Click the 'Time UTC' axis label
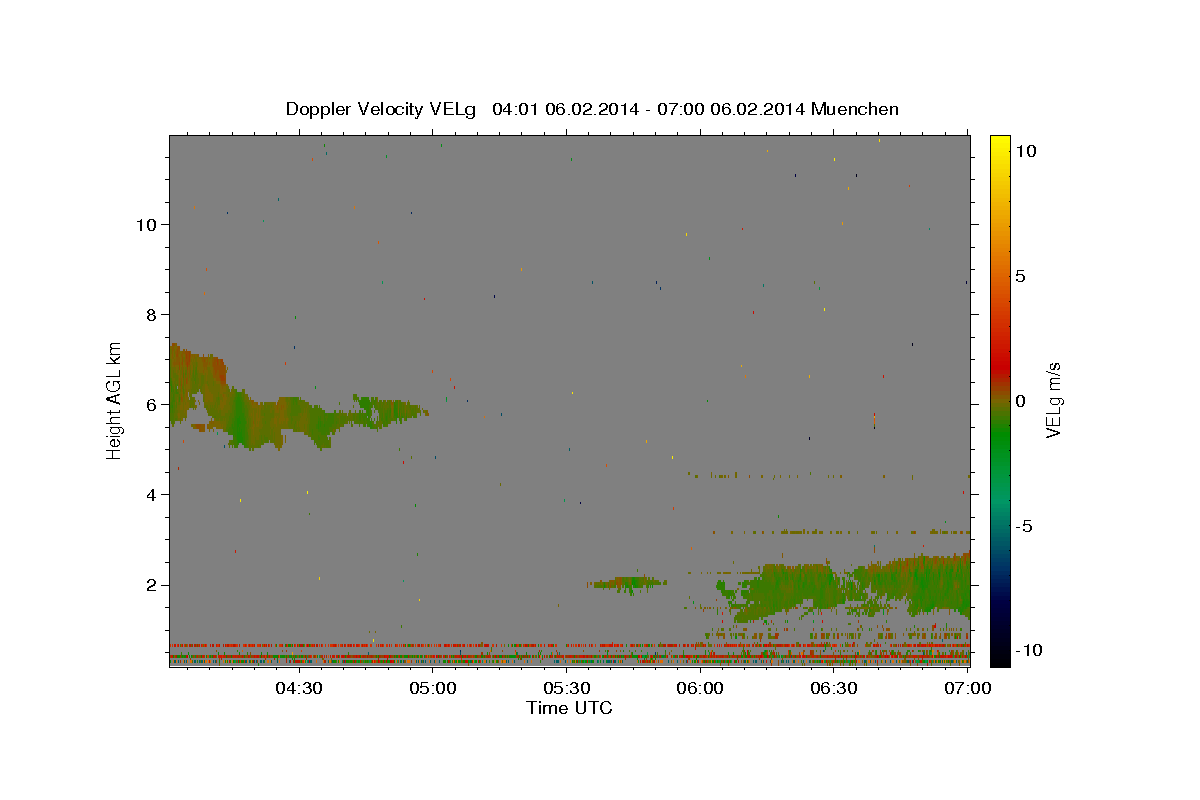Screen dimensions: 1200x800 pos(569,708)
